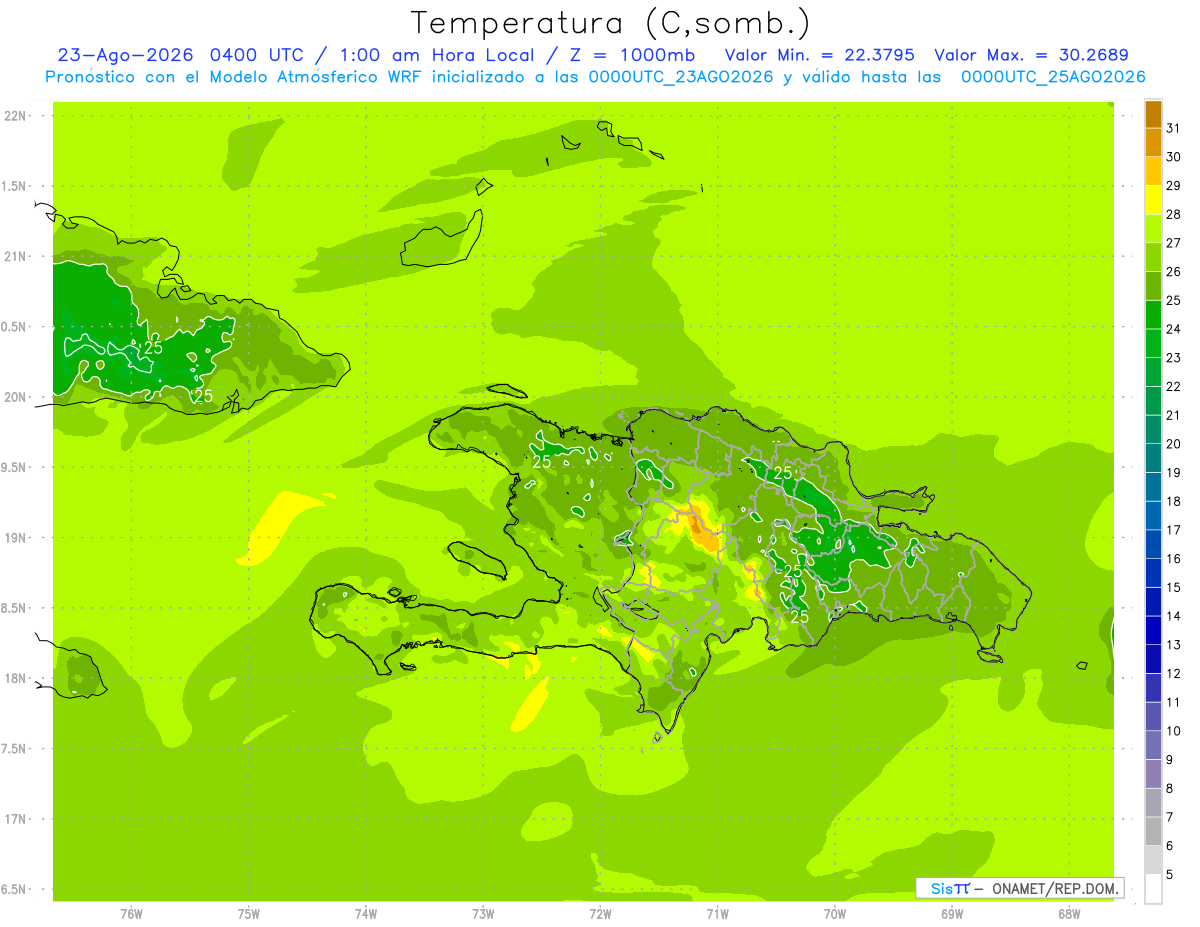Click the '68W' longitude label
This screenshot has height=927, width=1200.
[1069, 914]
